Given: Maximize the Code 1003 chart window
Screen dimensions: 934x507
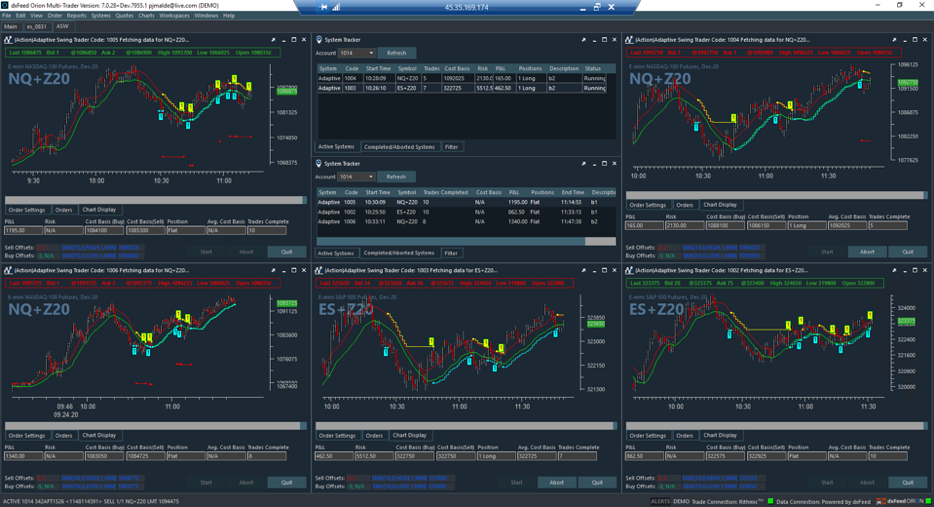Looking at the screenshot, I should (x=605, y=270).
